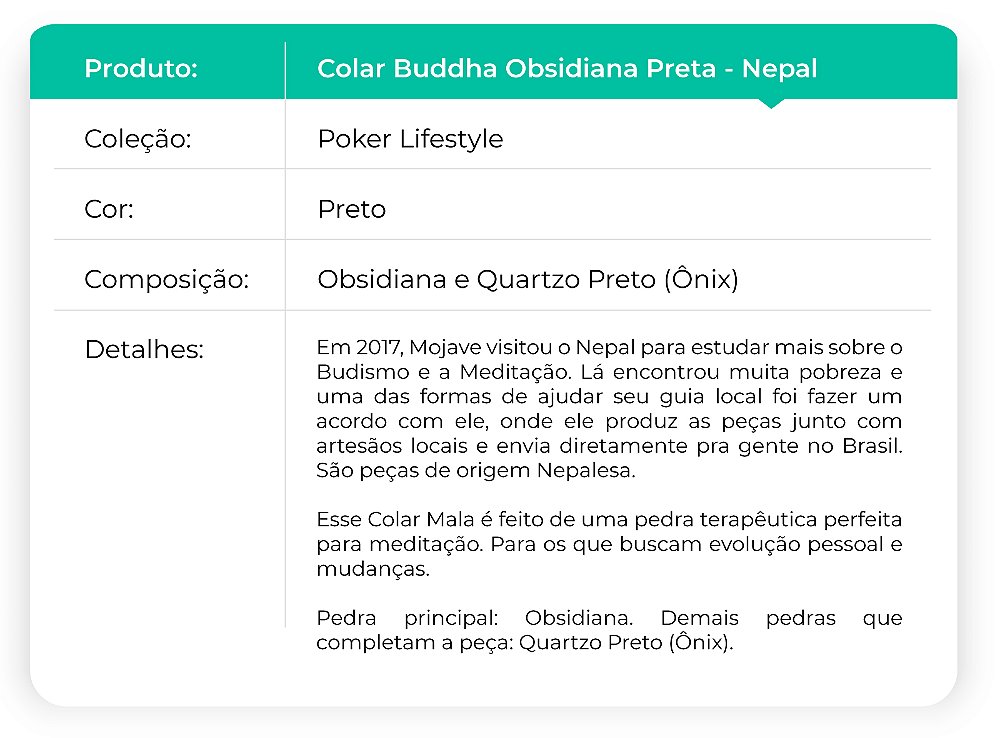Click the "Poker Lifestyle" collection value
This screenshot has width=1000, height=738.
coord(410,139)
